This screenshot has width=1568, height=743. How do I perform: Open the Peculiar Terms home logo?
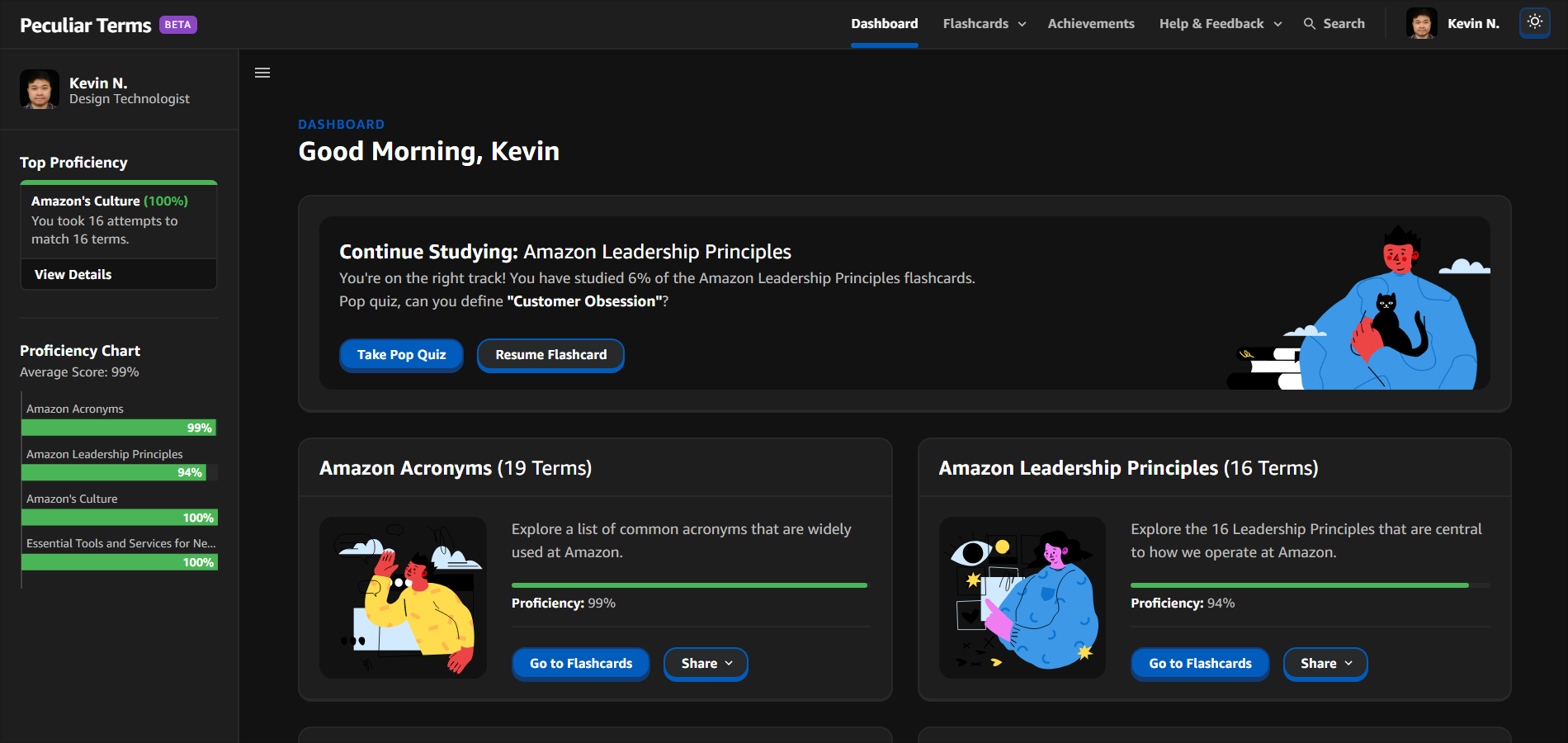coord(86,25)
